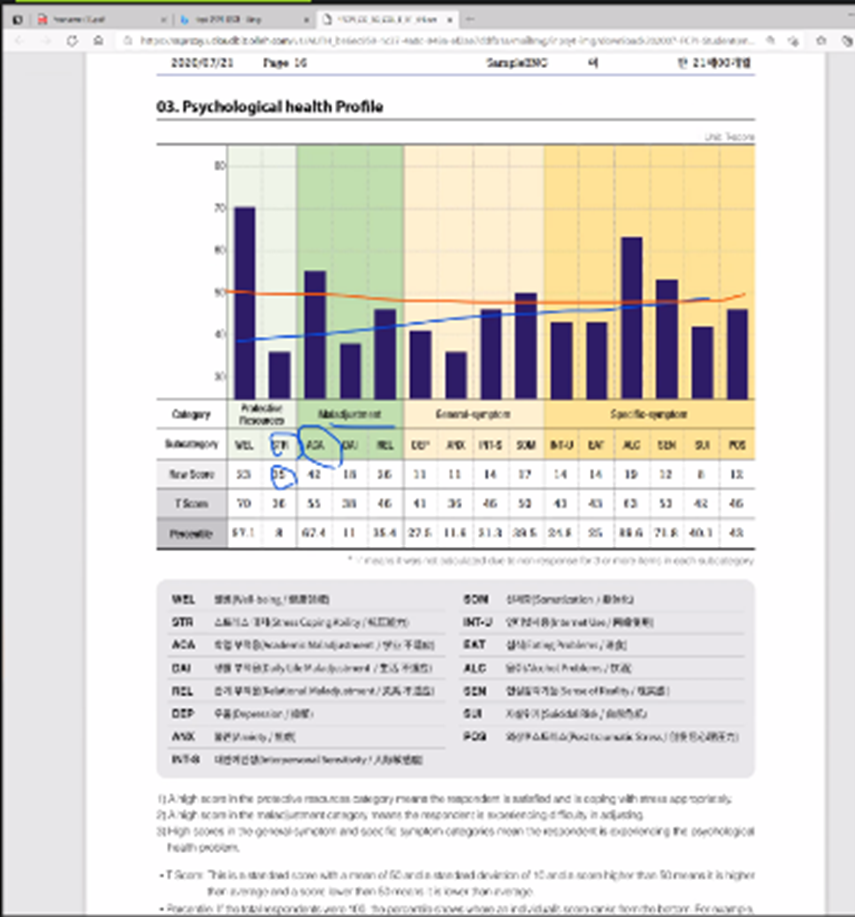
Task: Select the active PDF document tab
Action: coord(387,20)
